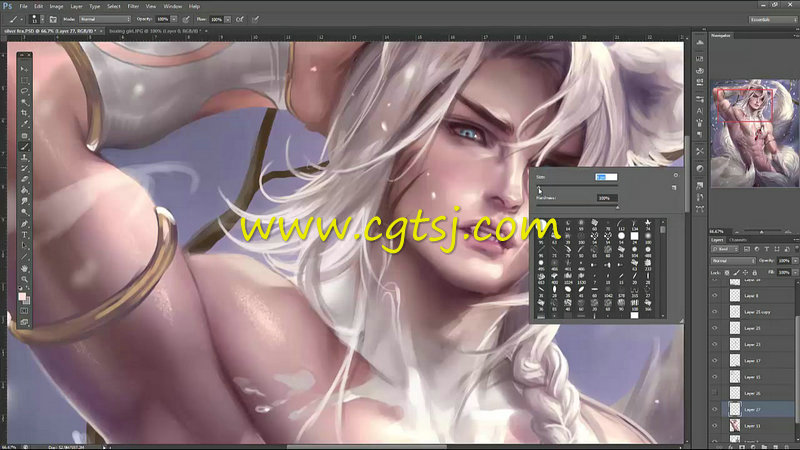Select the Eraser tool

tap(24, 180)
